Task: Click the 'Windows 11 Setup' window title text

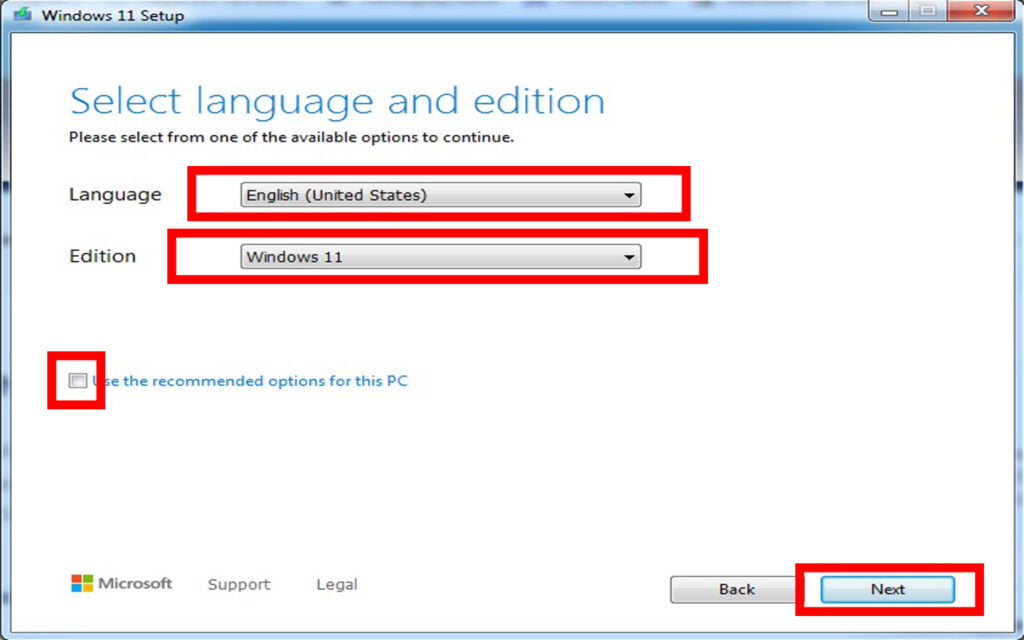Action: pos(112,15)
